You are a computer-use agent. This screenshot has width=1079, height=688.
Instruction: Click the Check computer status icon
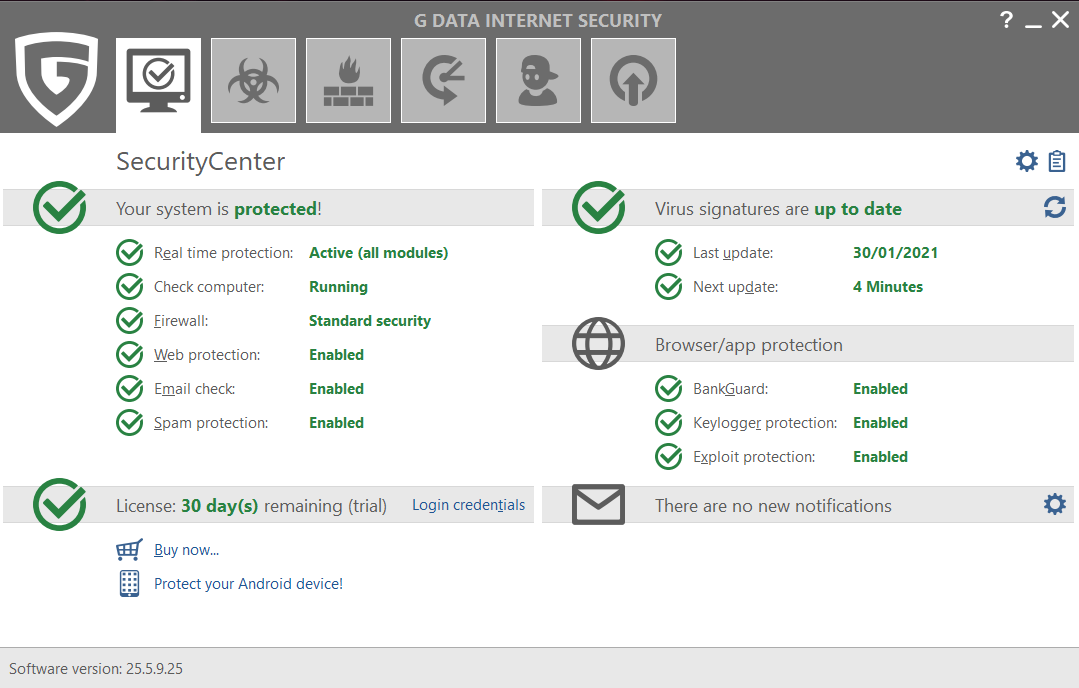(x=129, y=286)
